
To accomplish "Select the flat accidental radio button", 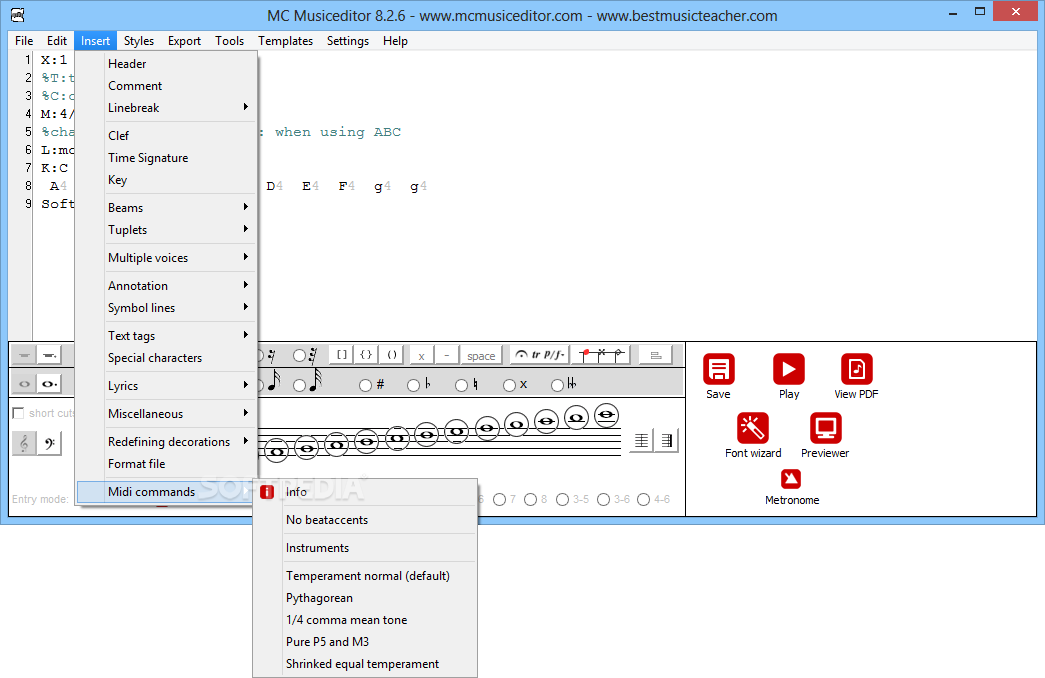I will (x=413, y=385).
